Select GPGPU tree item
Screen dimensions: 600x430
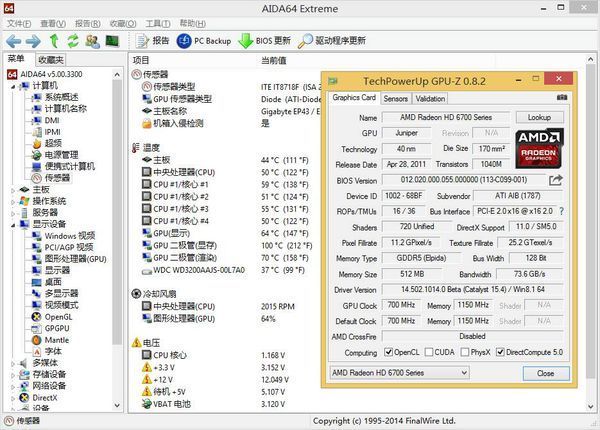pyautogui.click(x=57, y=328)
